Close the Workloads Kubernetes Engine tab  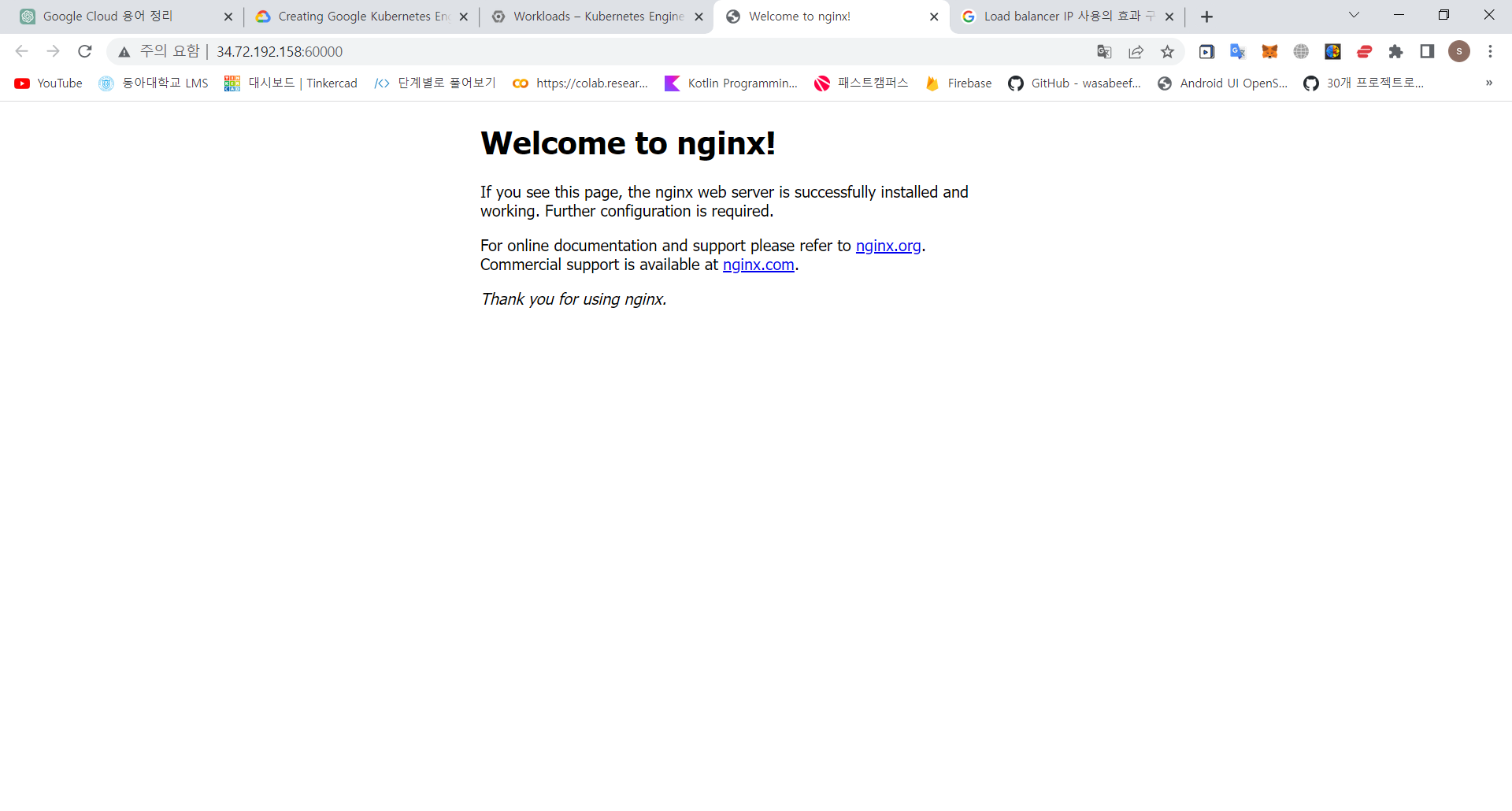pos(699,17)
